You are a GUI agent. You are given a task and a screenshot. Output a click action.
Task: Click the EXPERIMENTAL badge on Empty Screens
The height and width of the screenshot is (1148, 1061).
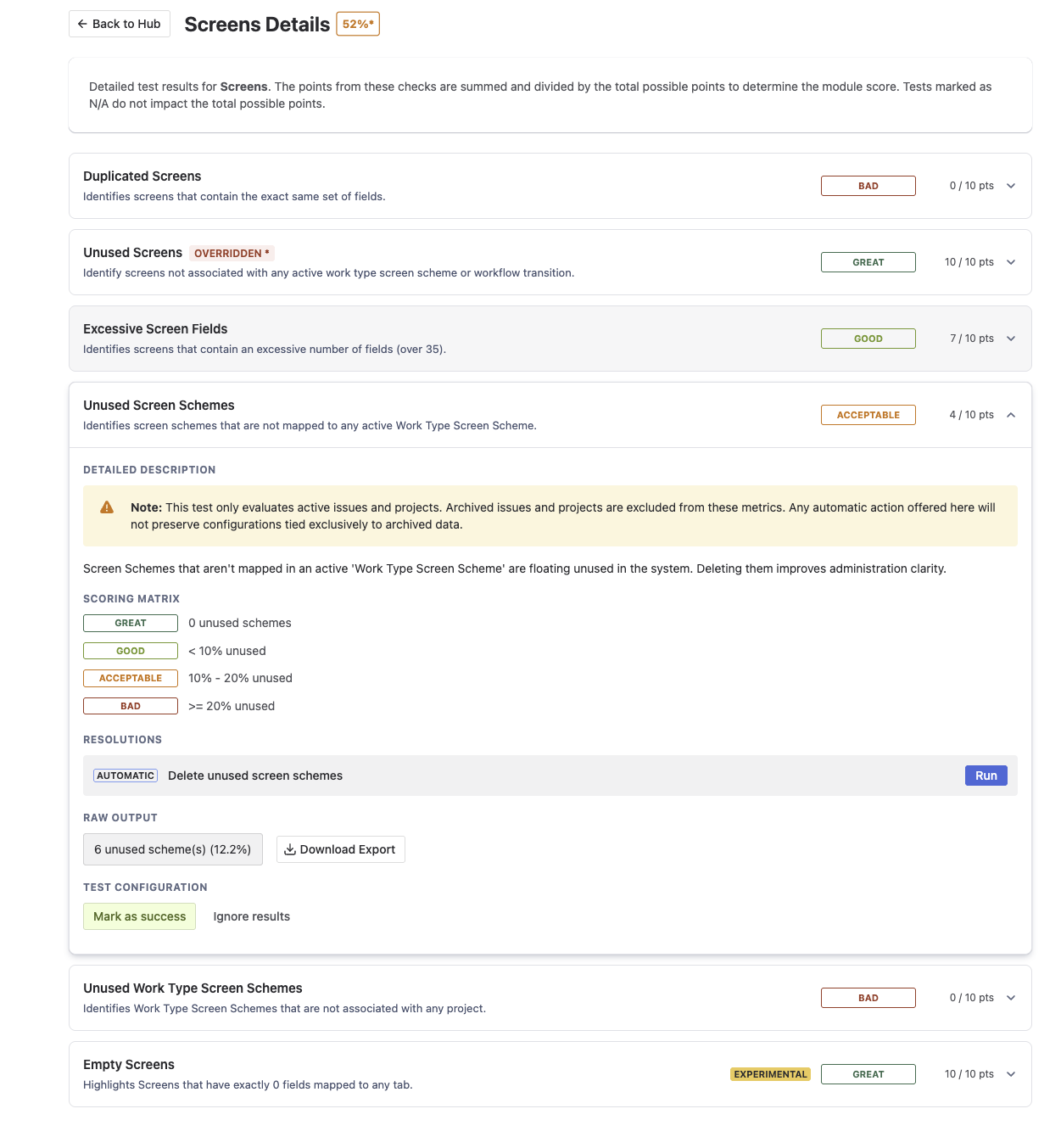tap(769, 1073)
